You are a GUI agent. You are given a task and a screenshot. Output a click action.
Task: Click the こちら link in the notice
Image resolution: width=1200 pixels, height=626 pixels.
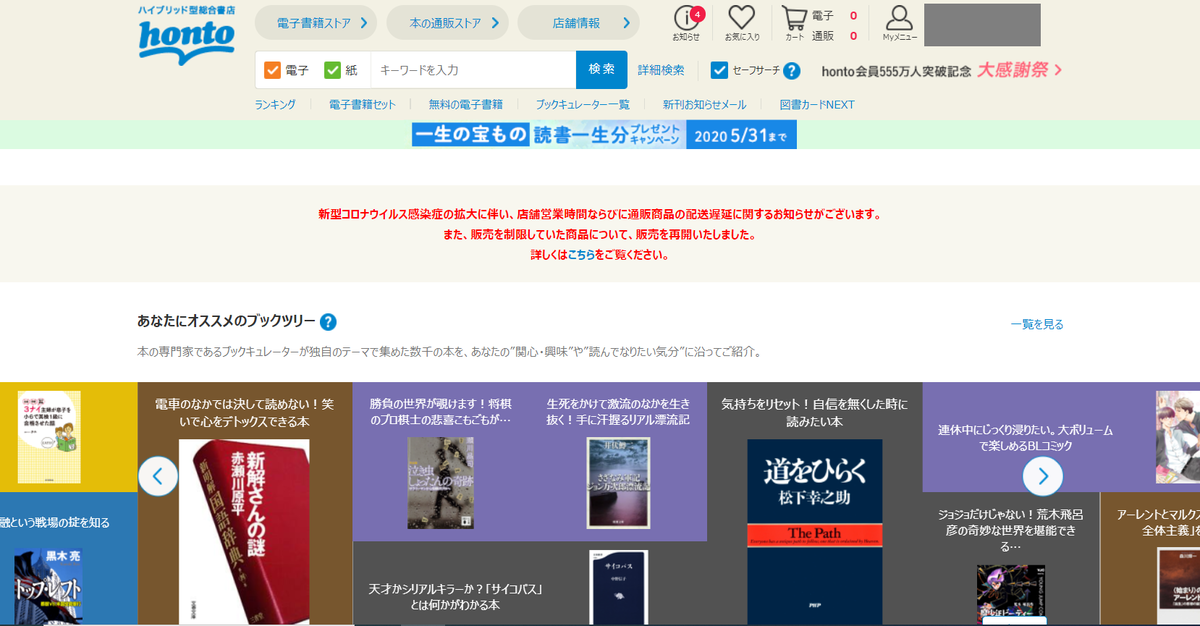point(581,255)
